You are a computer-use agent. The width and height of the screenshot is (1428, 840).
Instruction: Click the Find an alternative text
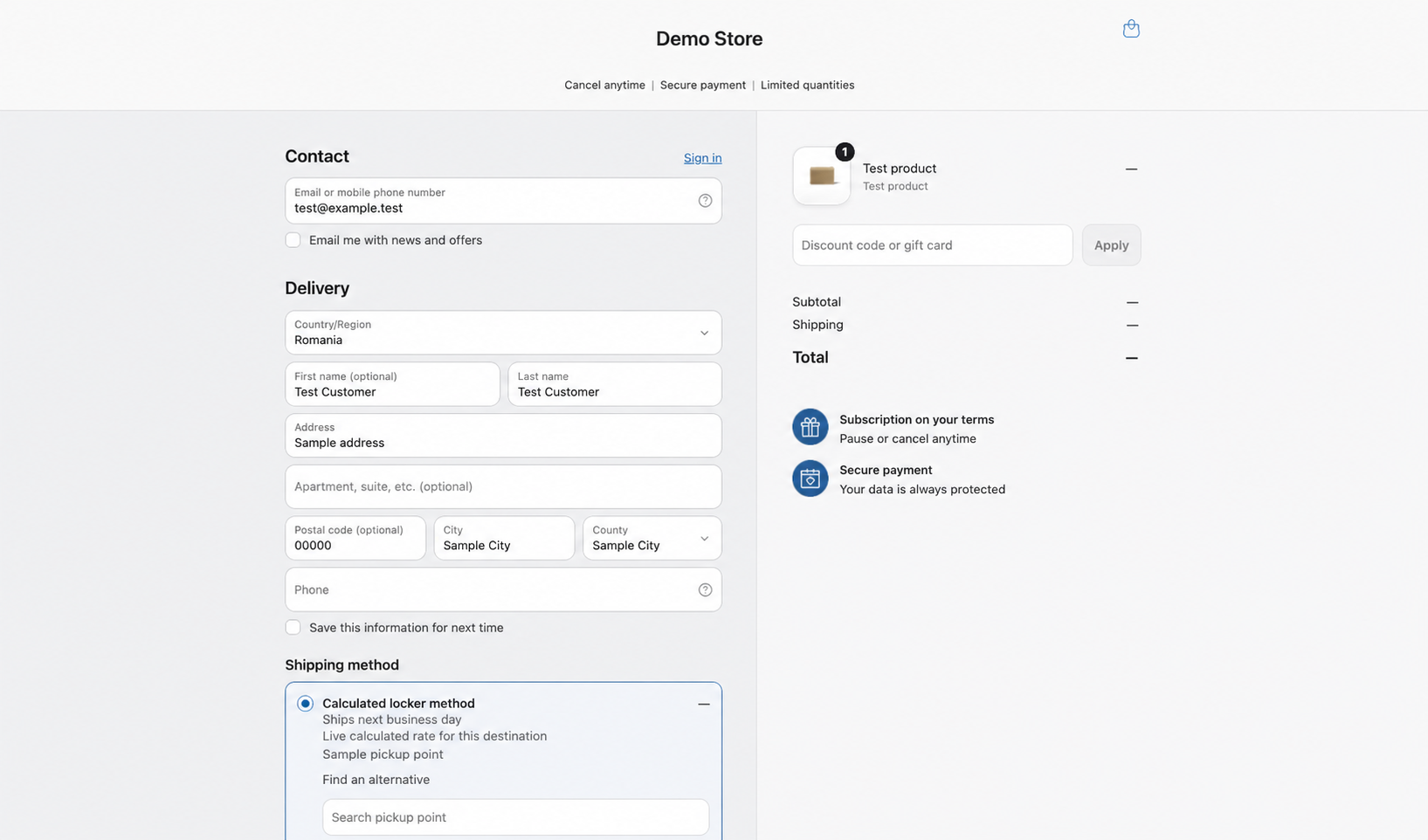(376, 780)
